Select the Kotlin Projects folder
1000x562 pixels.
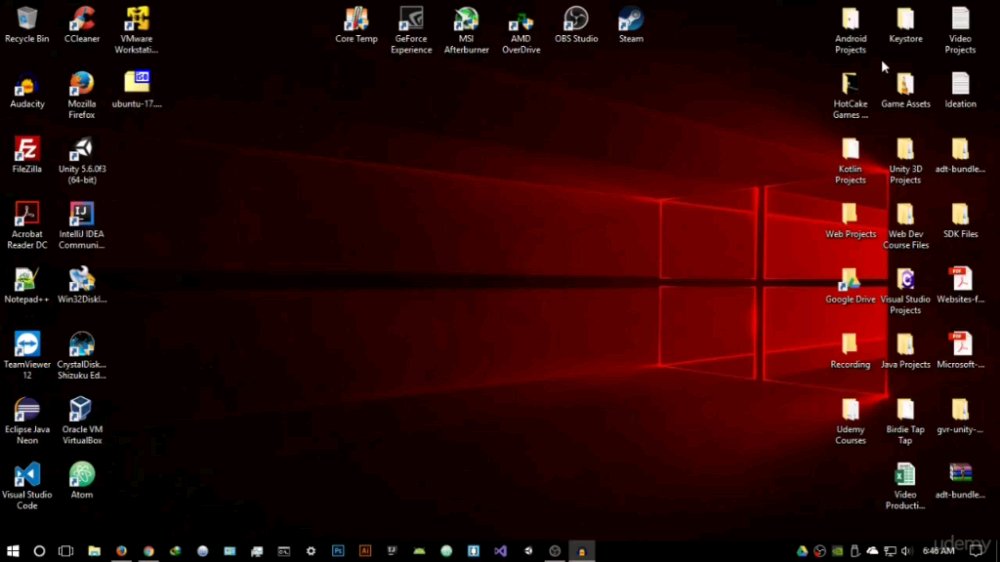(850, 161)
